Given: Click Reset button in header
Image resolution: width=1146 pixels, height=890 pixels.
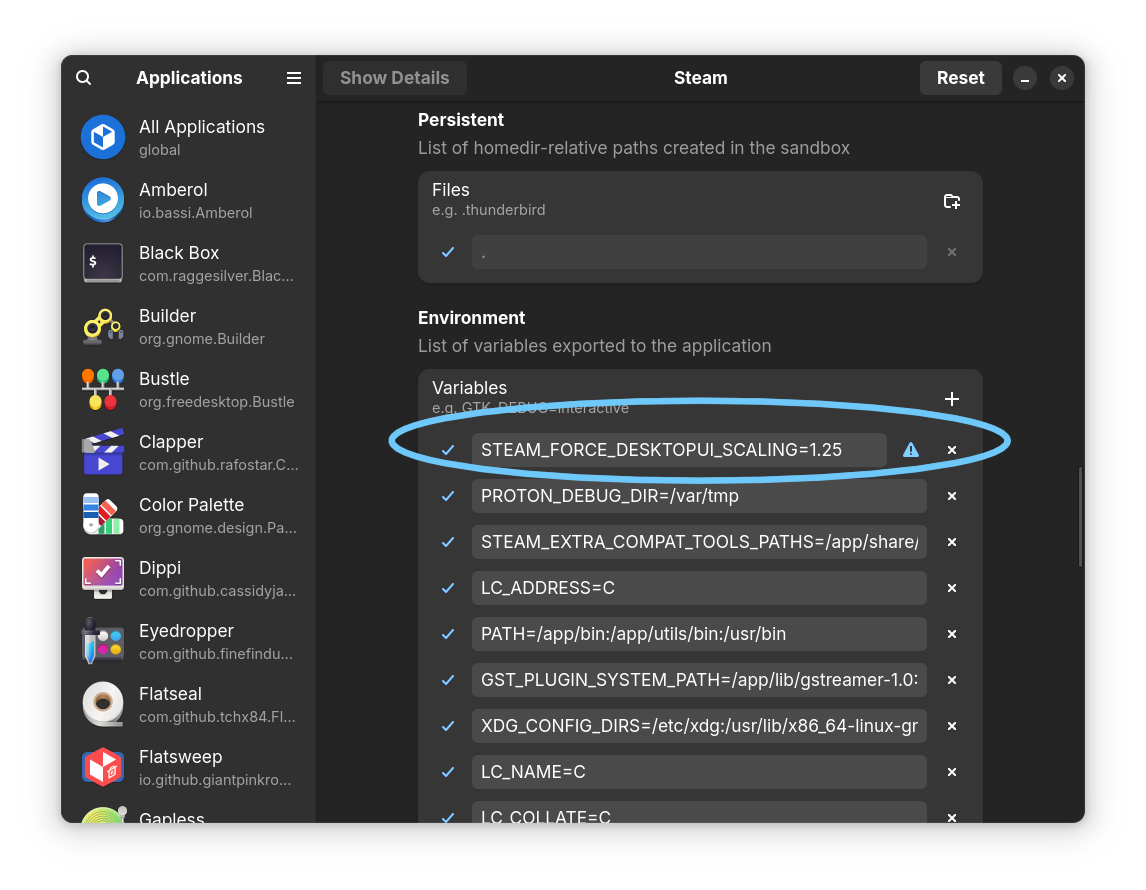Looking at the screenshot, I should 960,77.
